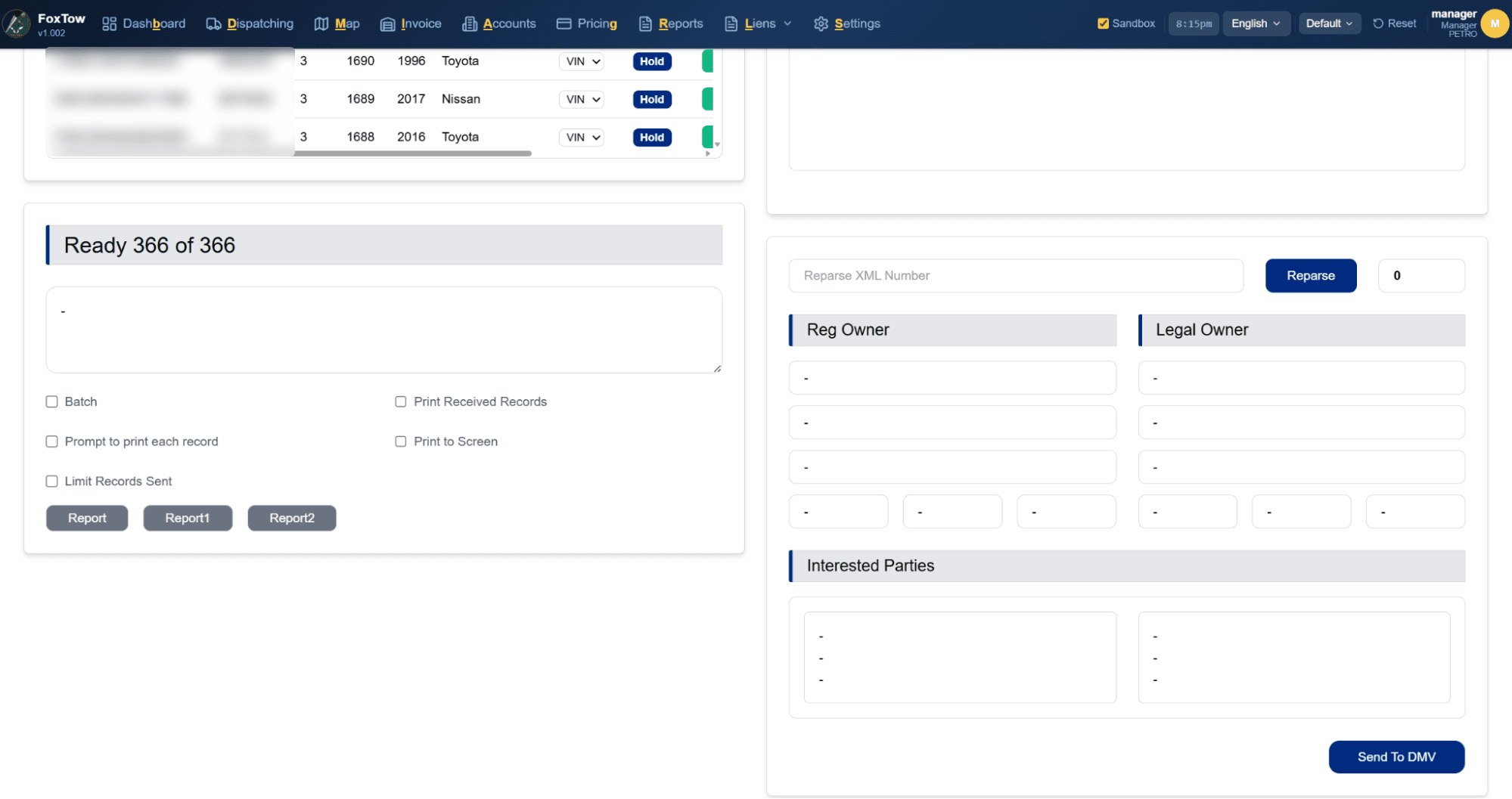Click green status bar on 1996 Toyota row
The height and width of the screenshot is (799, 1512).
point(707,61)
